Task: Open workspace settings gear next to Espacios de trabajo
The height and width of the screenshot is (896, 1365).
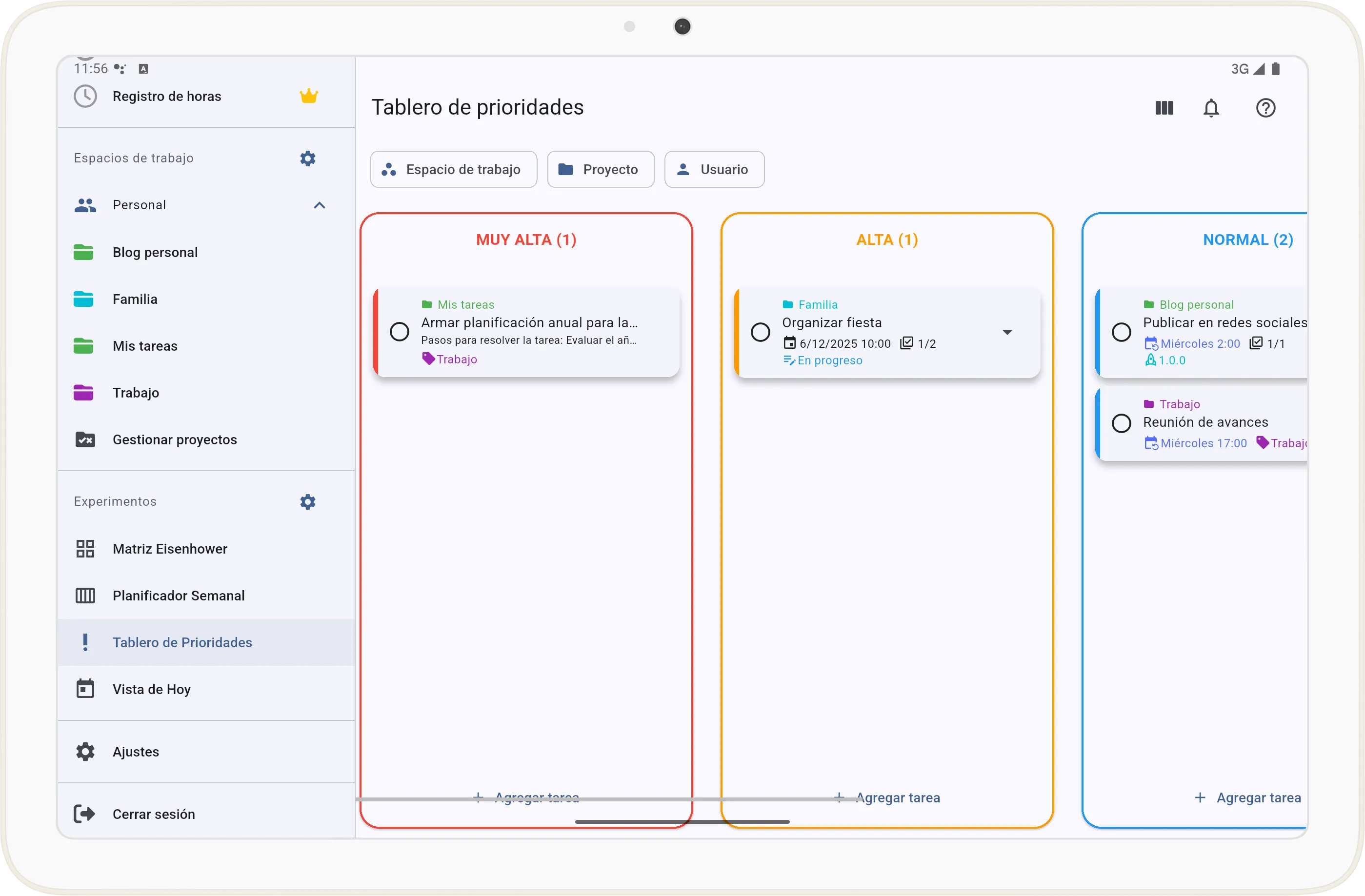Action: pyautogui.click(x=307, y=158)
